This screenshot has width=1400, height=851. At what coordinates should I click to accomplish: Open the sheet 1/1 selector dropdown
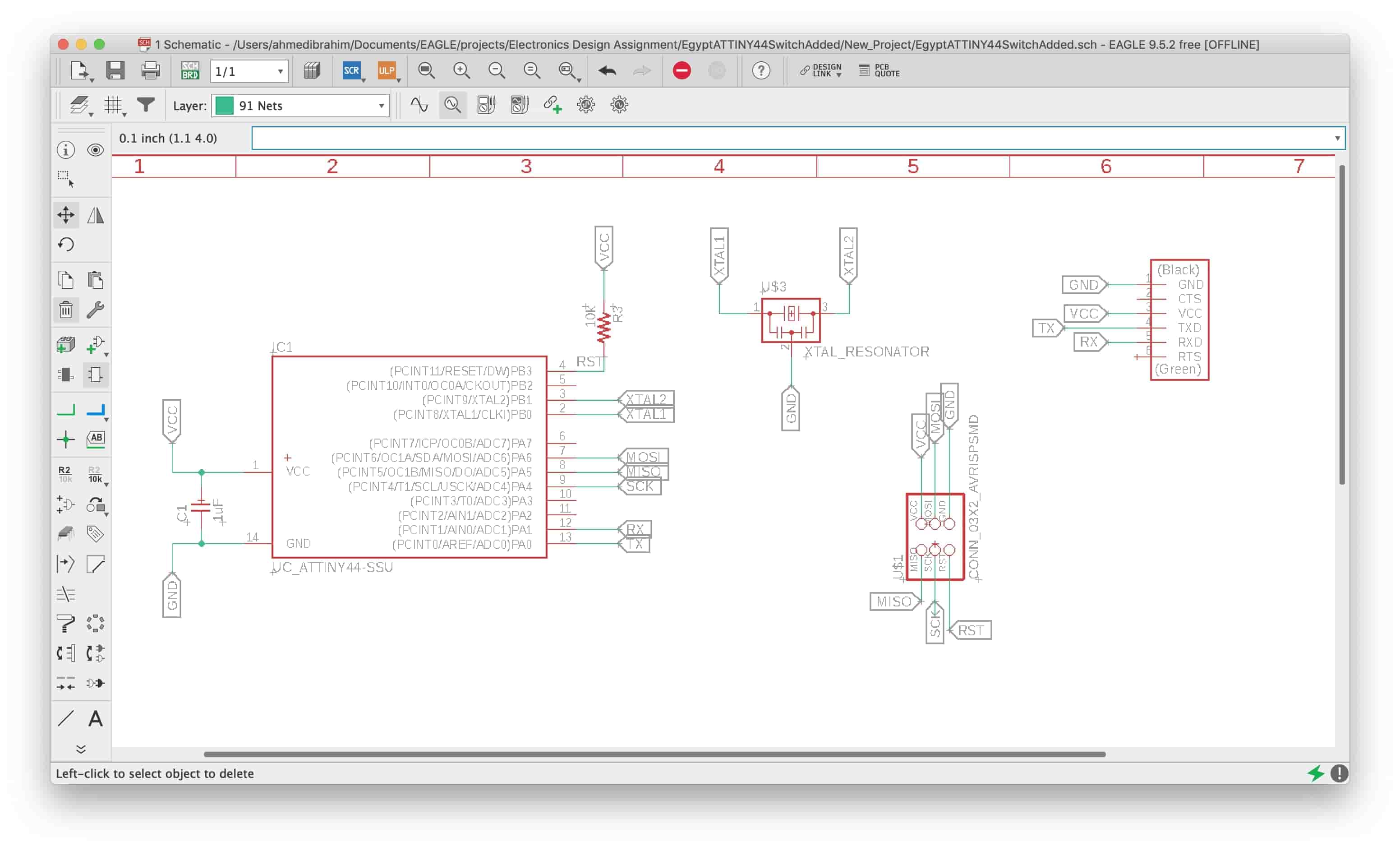tap(249, 72)
